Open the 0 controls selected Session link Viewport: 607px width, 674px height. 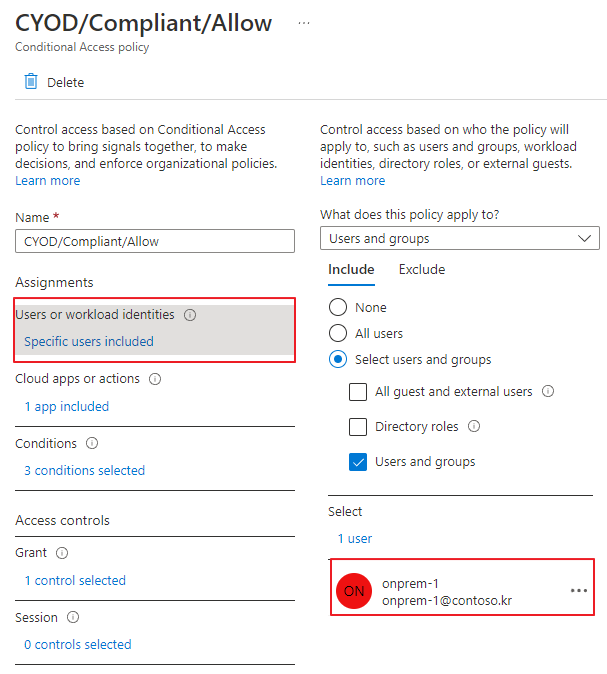pos(78,644)
